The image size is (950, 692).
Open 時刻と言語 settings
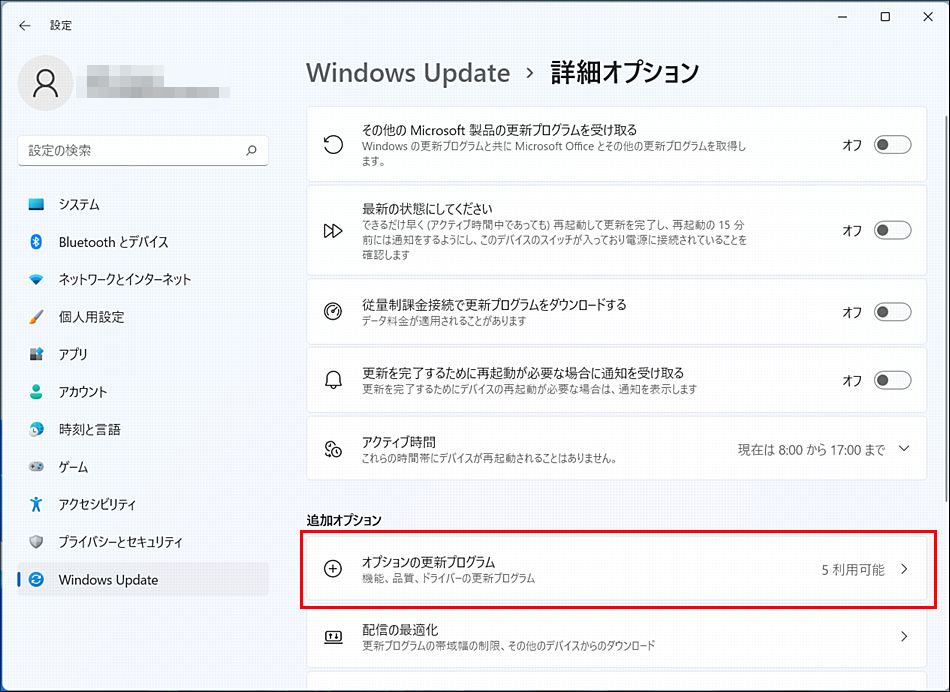[x=143, y=429]
